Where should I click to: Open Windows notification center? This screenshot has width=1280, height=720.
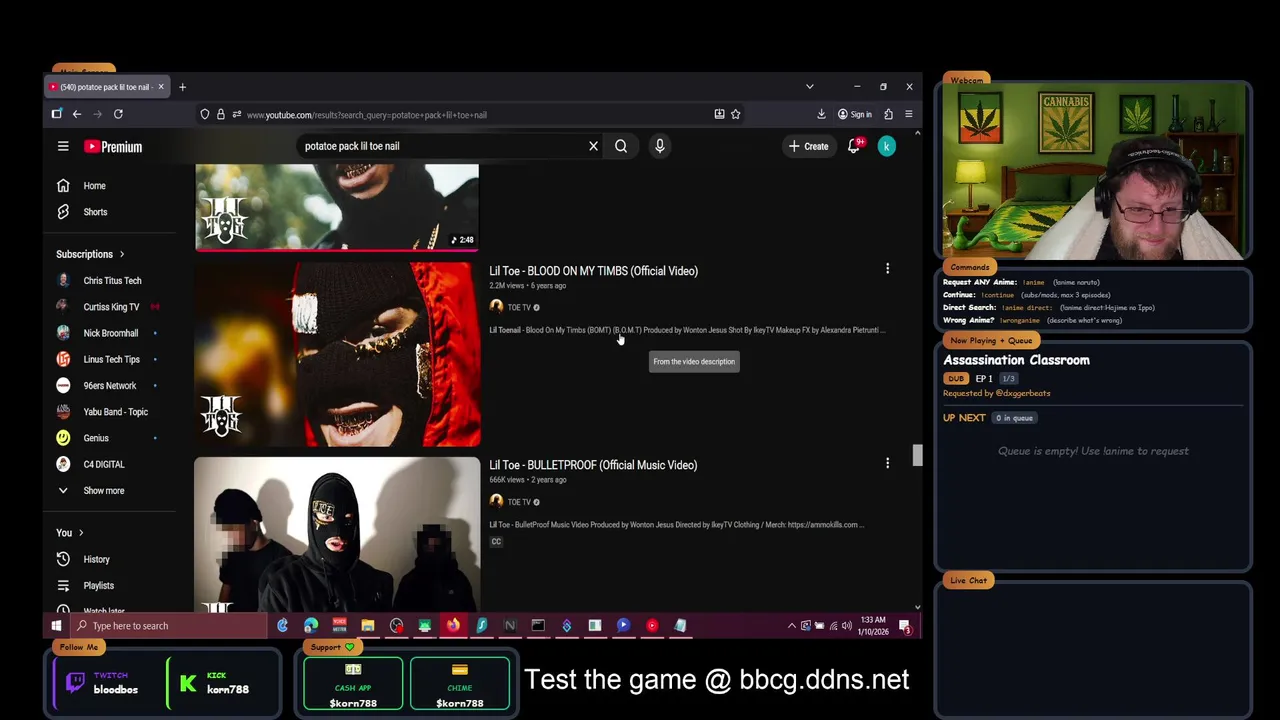[905, 626]
